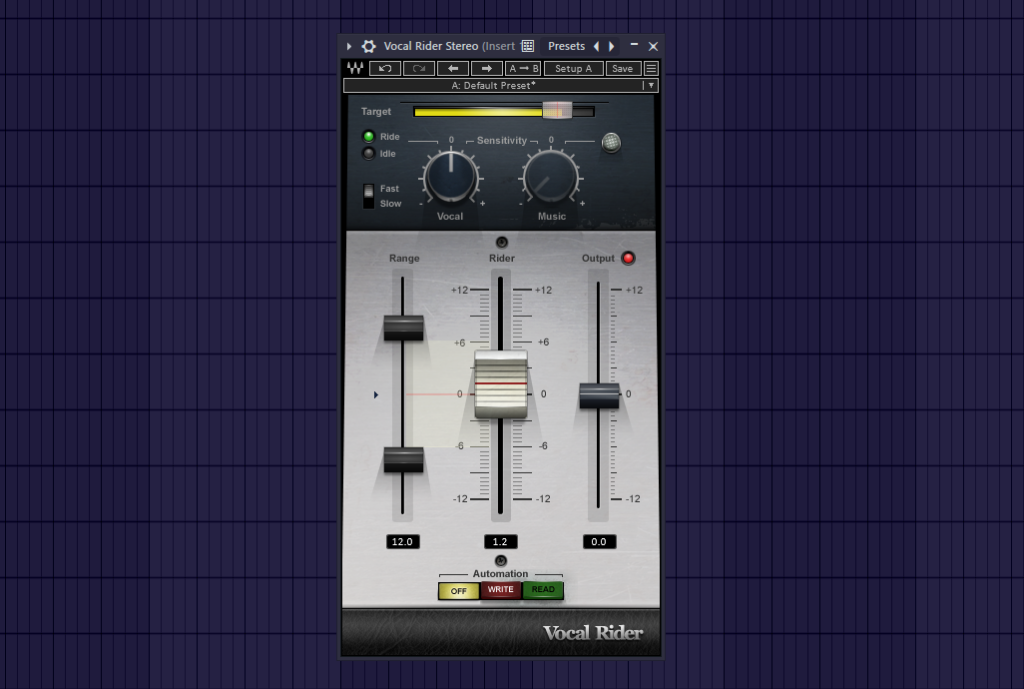Select the Idle mode radio button
The image size is (1024, 689).
(x=371, y=153)
